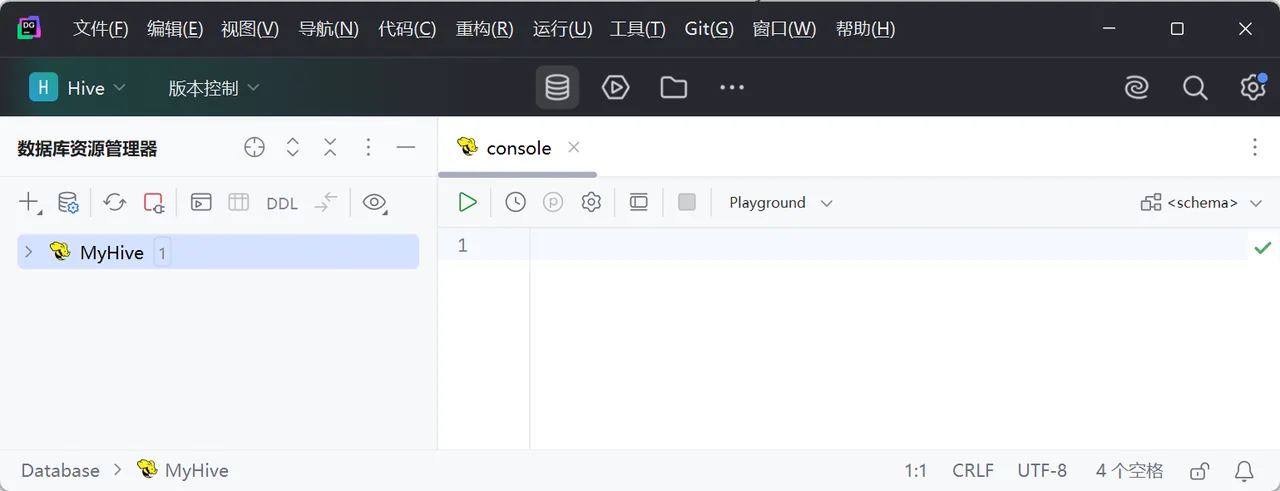Toggle the read-only lock in status bar
The width and height of the screenshot is (1280, 491).
click(1199, 470)
